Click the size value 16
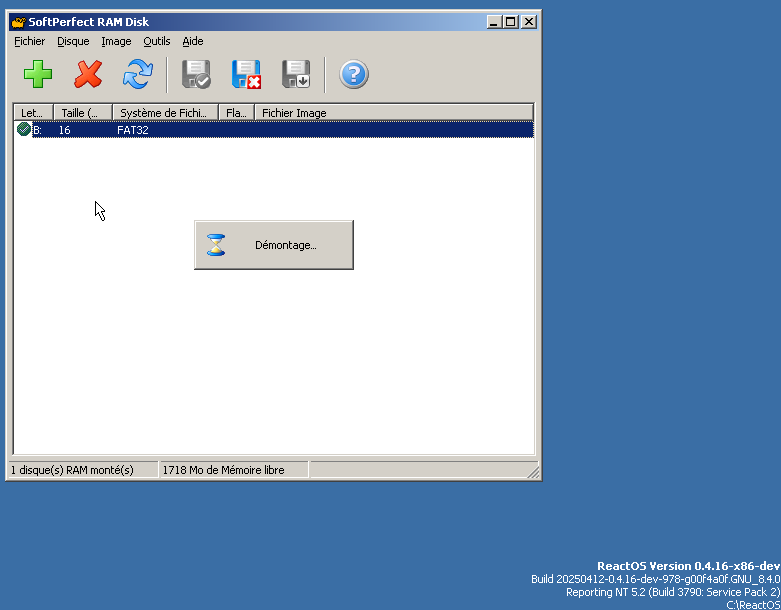The width and height of the screenshot is (781, 610). [64, 130]
